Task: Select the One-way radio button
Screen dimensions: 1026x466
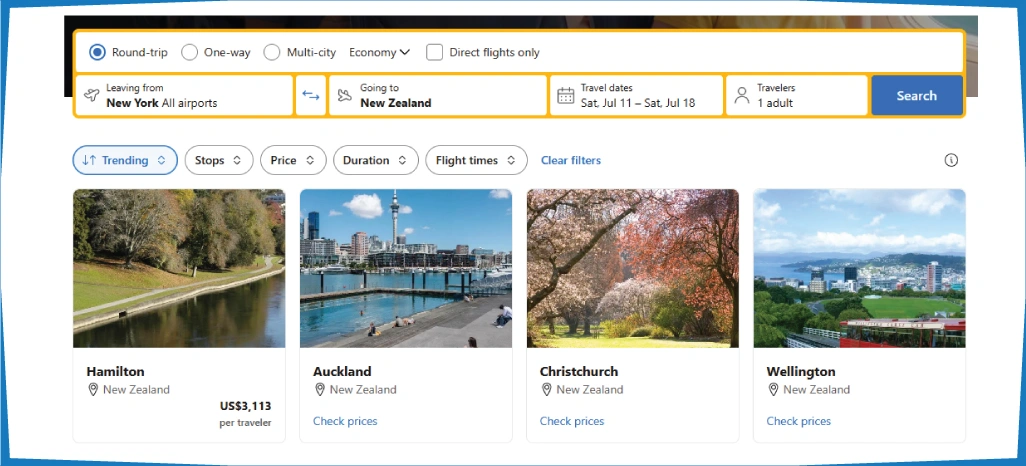Action: (190, 52)
